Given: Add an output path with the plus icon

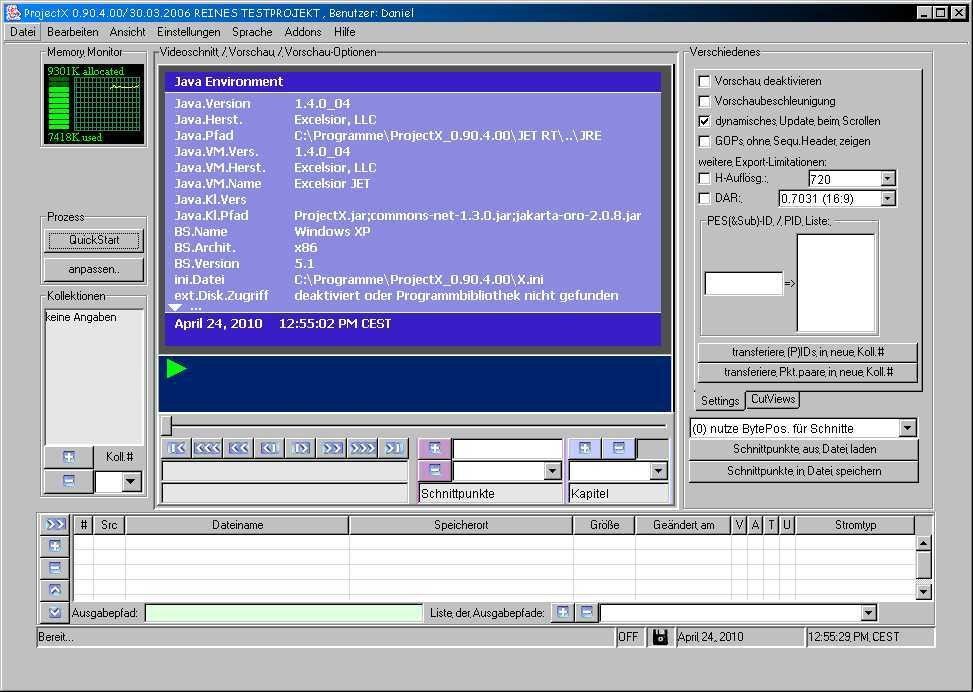Looking at the screenshot, I should pyautogui.click(x=563, y=611).
